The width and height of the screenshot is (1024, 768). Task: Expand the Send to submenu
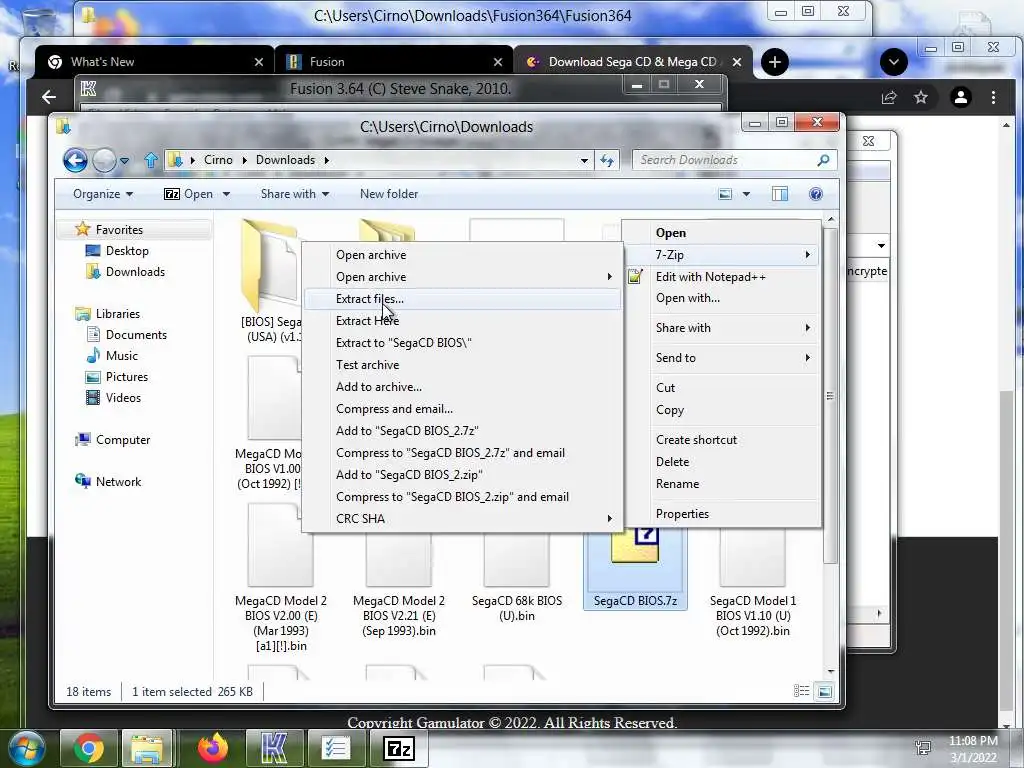coord(722,358)
